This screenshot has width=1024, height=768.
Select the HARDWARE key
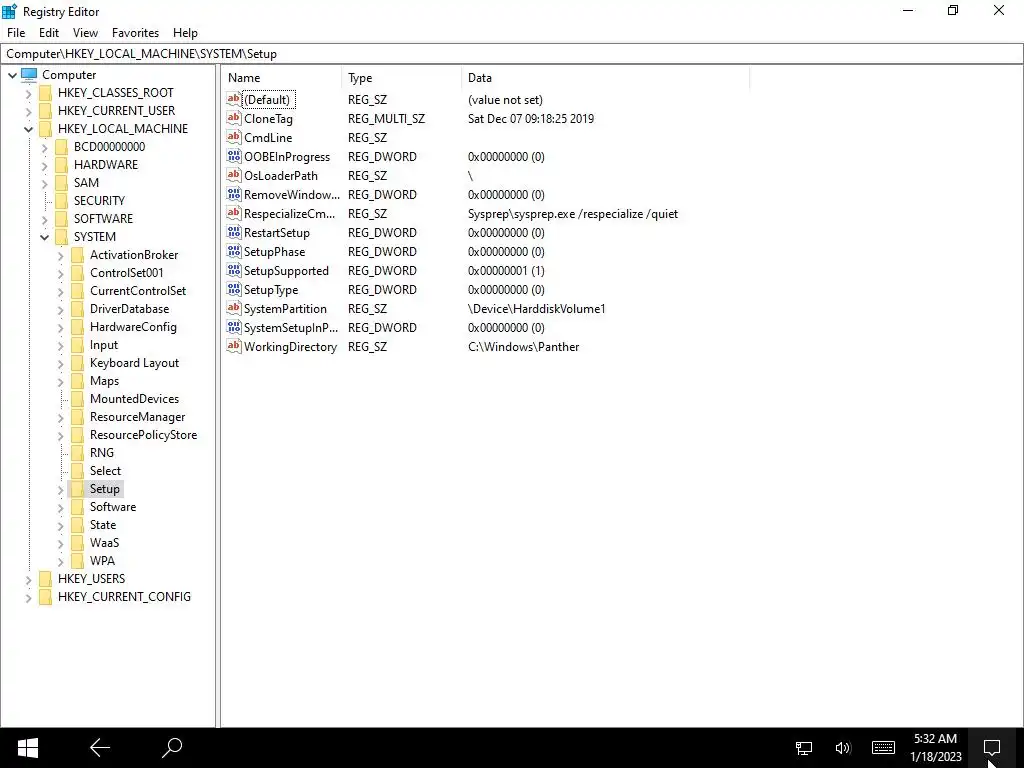(x=106, y=165)
